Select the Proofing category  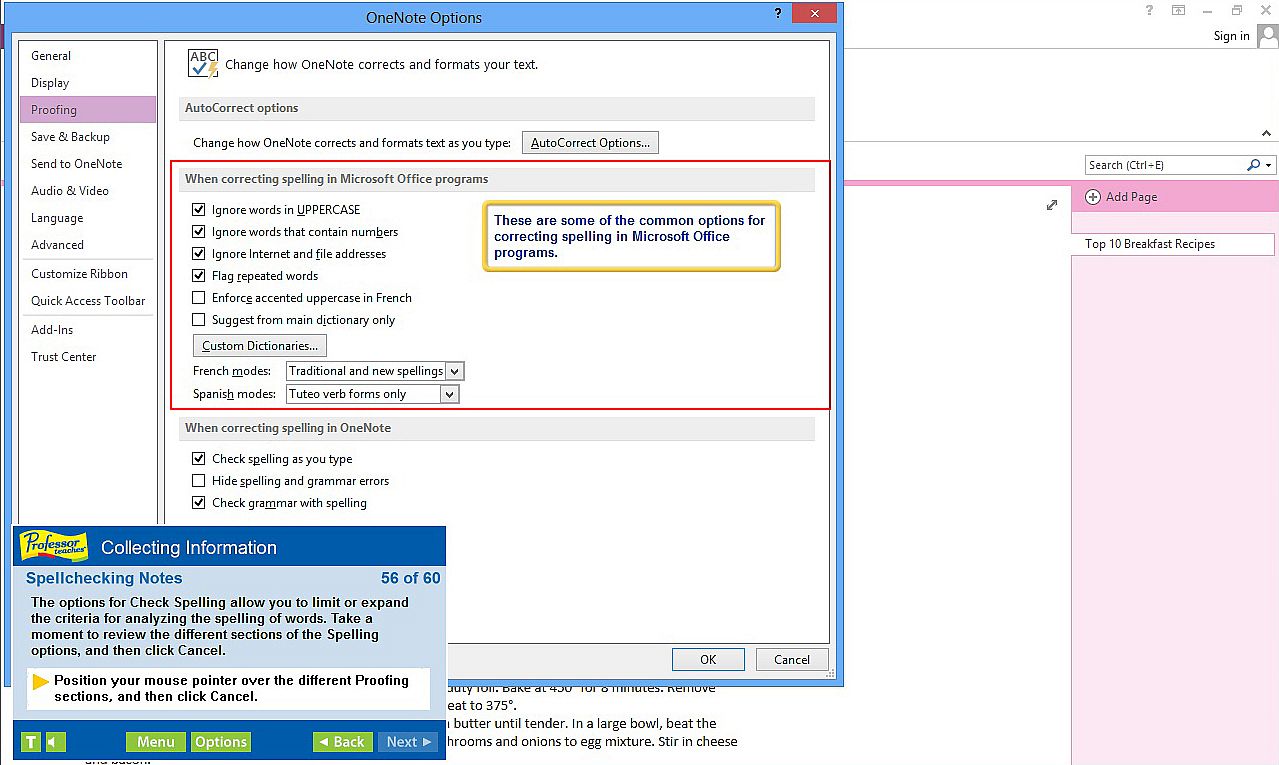tap(87, 110)
